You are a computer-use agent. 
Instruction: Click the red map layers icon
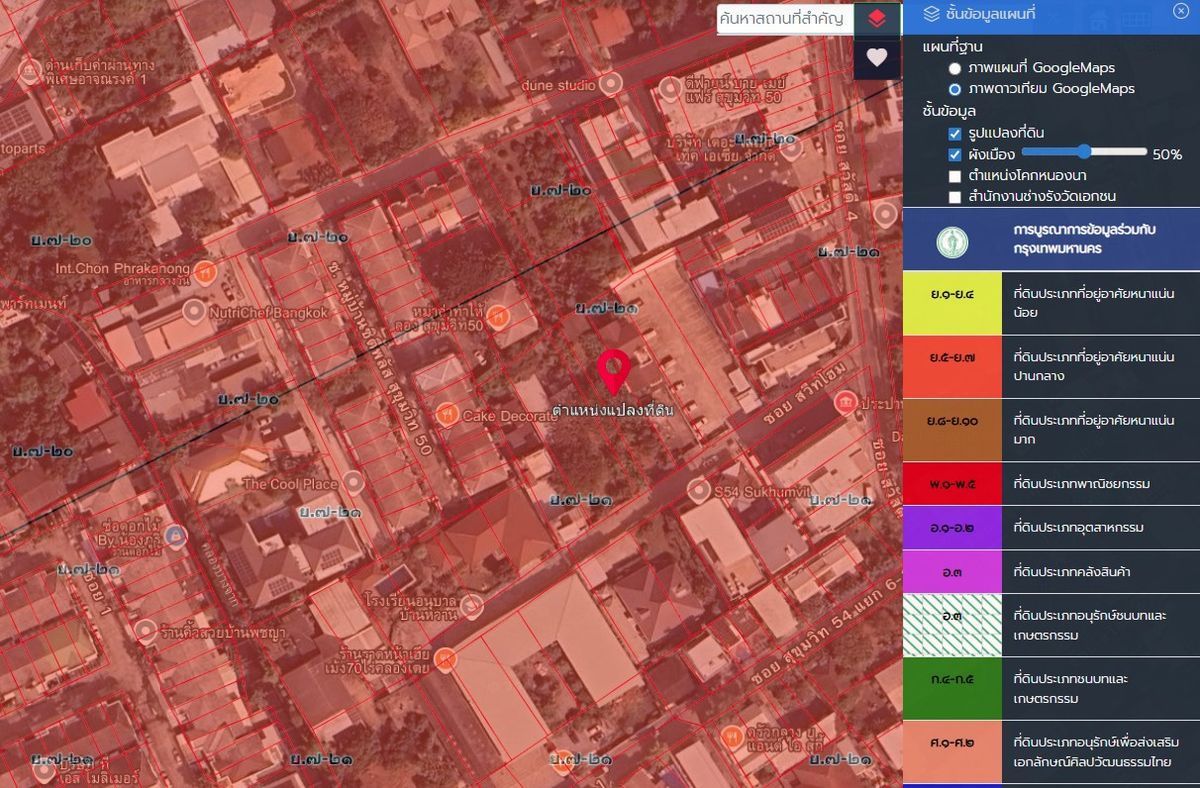pyautogui.click(x=876, y=18)
